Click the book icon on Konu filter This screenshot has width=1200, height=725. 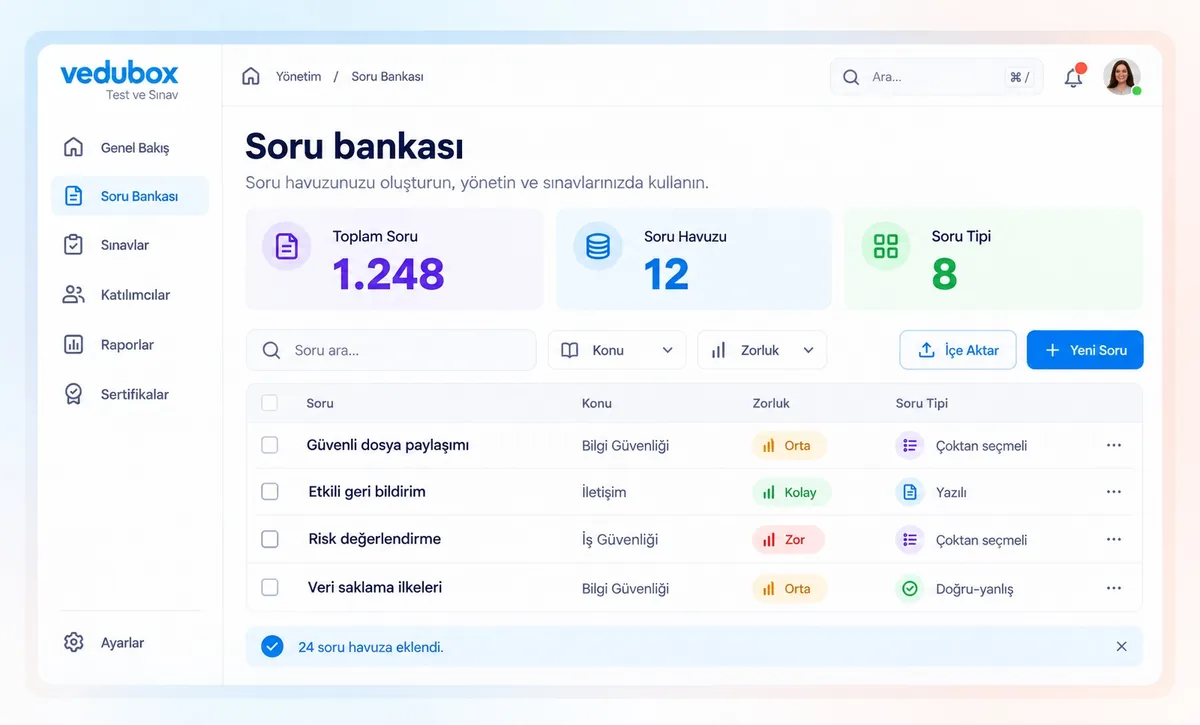(570, 351)
